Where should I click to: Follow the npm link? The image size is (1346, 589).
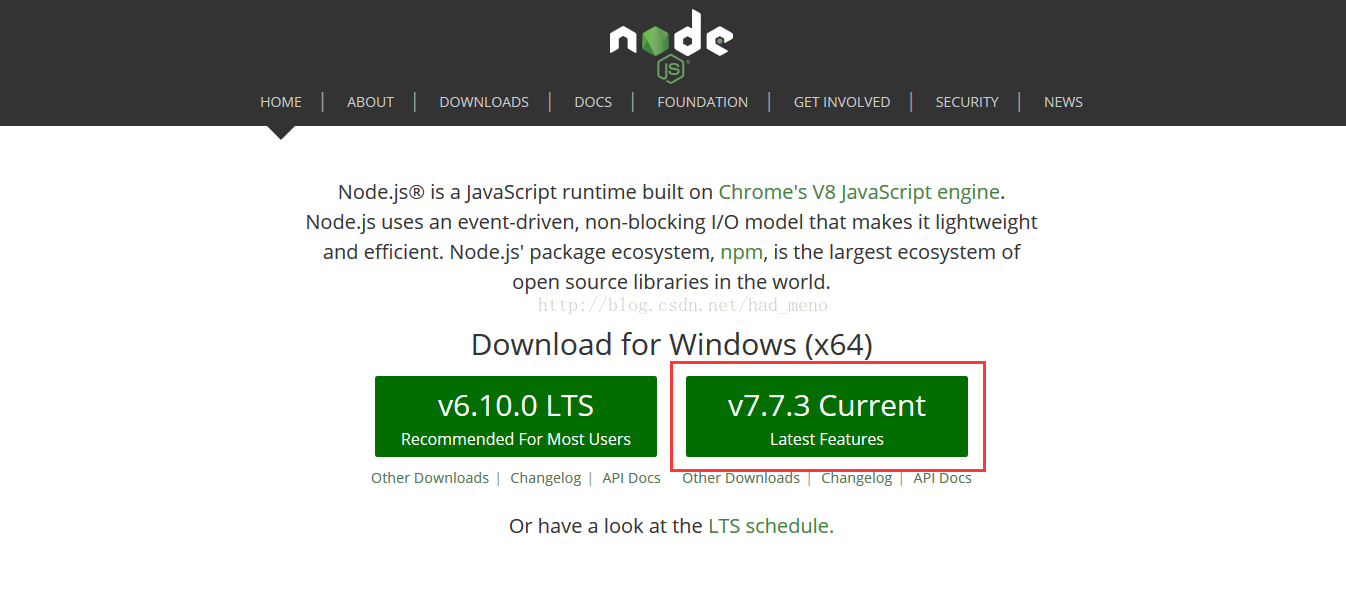coord(741,252)
